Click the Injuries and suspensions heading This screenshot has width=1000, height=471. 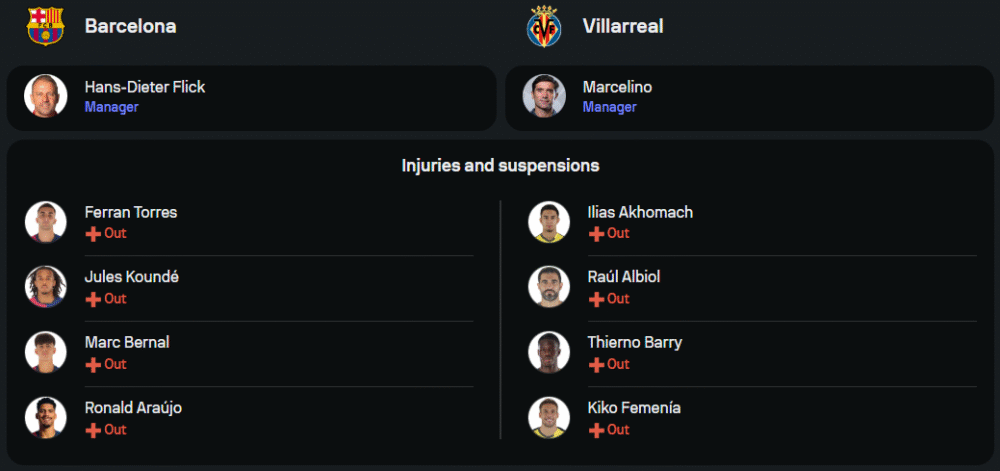tap(500, 165)
